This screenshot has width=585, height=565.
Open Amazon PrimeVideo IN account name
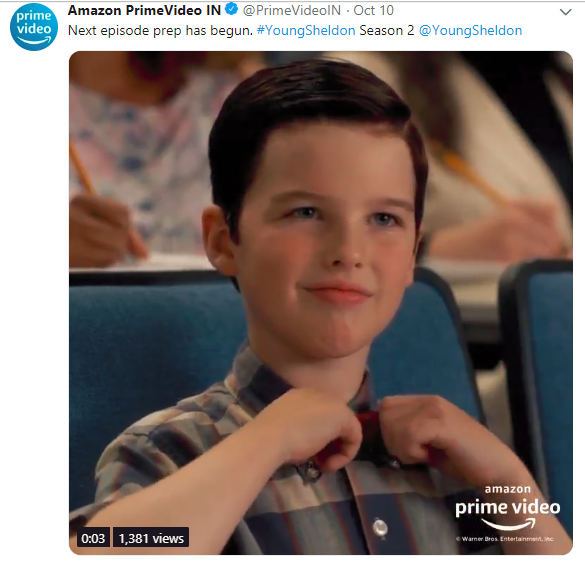144,10
